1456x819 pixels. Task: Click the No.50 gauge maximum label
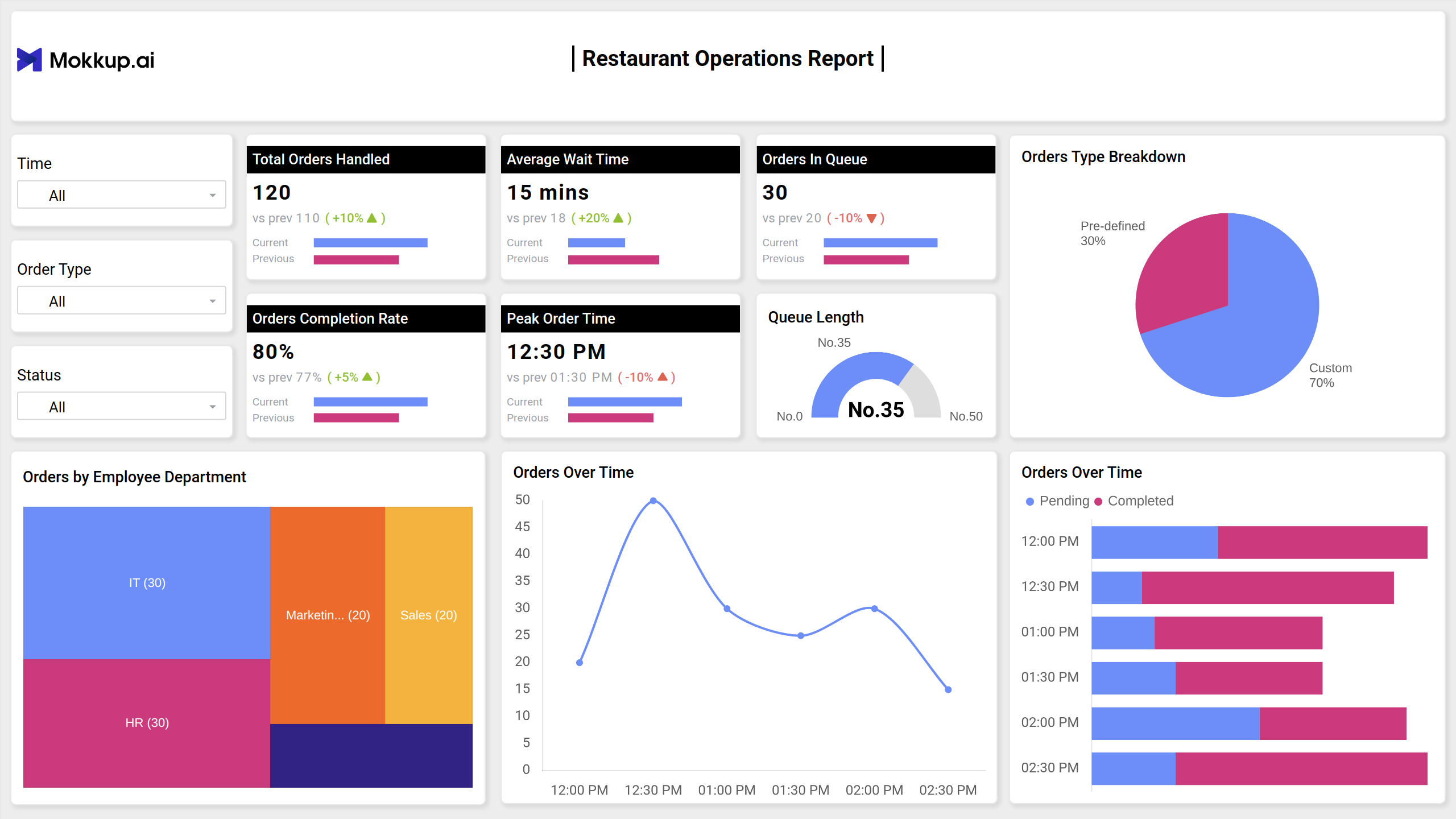point(966,416)
